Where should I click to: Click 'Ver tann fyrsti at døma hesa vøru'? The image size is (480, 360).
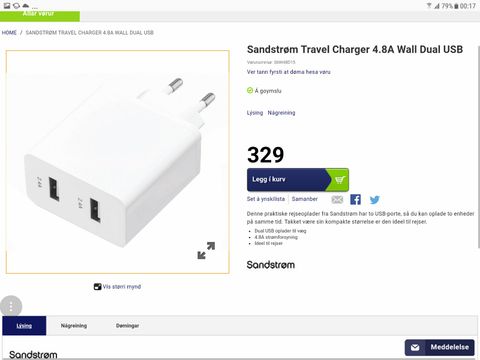click(x=289, y=72)
